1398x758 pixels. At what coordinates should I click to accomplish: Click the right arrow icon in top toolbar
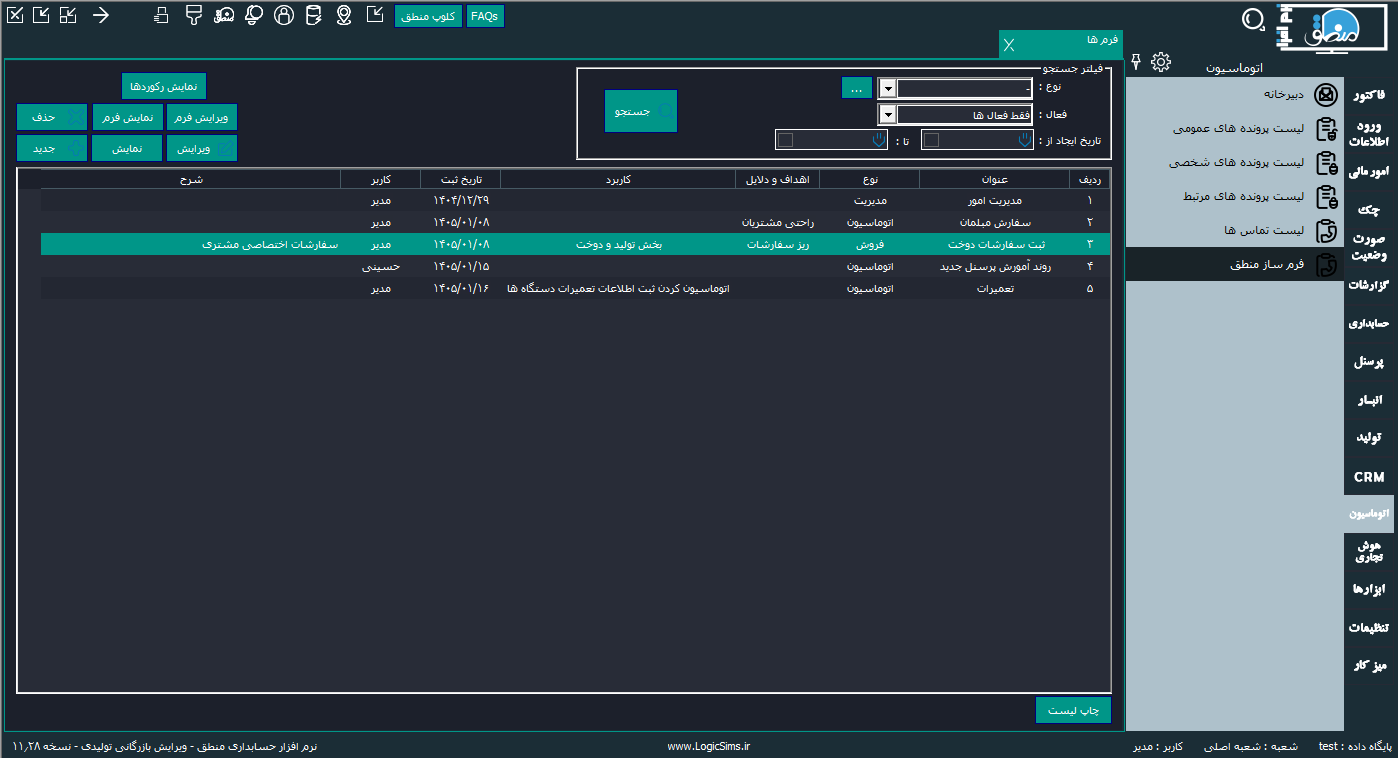pyautogui.click(x=100, y=15)
